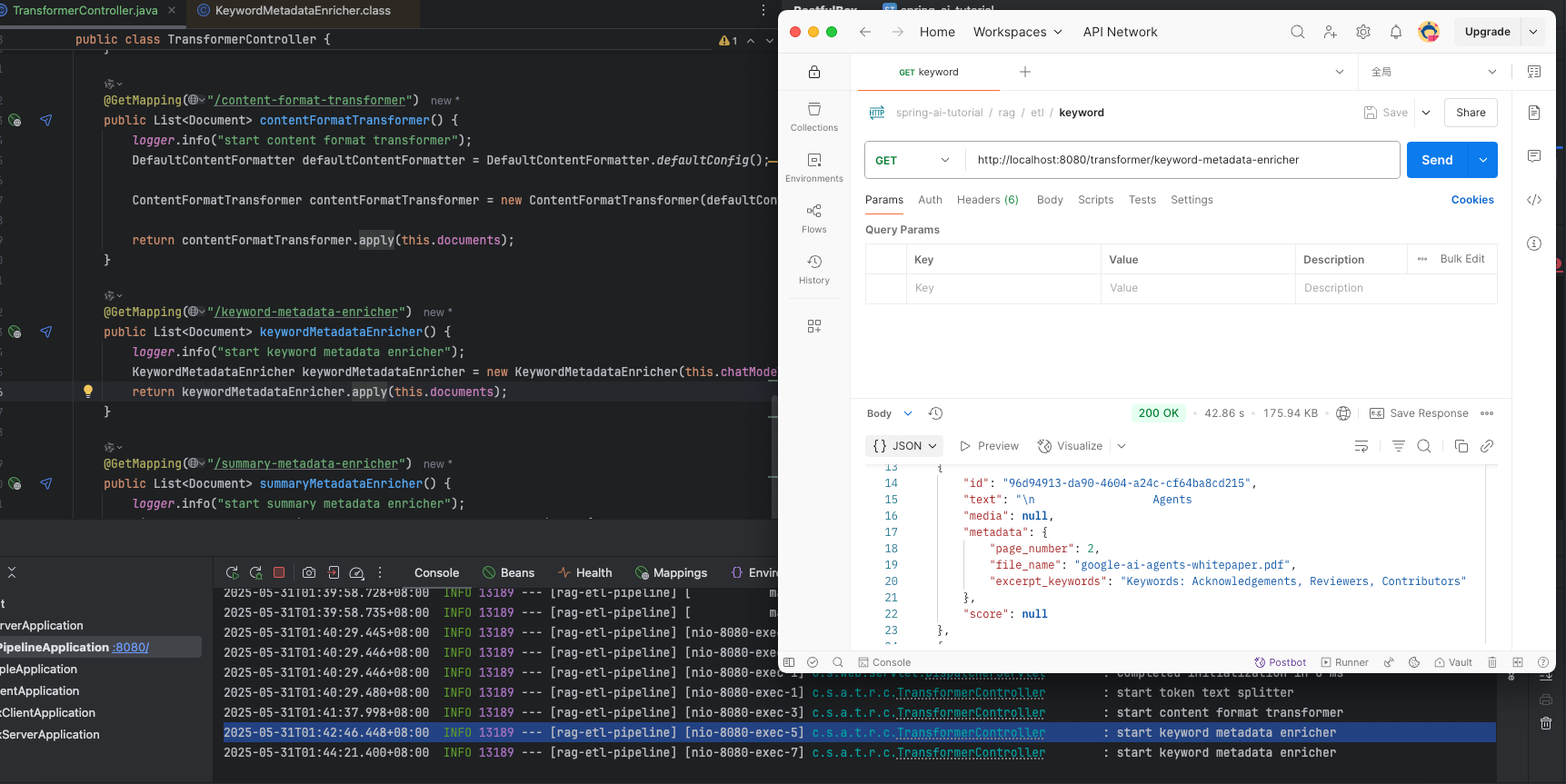This screenshot has width=1566, height=784.
Task: Click Bulk Edit in Query Params
Action: point(1462,259)
